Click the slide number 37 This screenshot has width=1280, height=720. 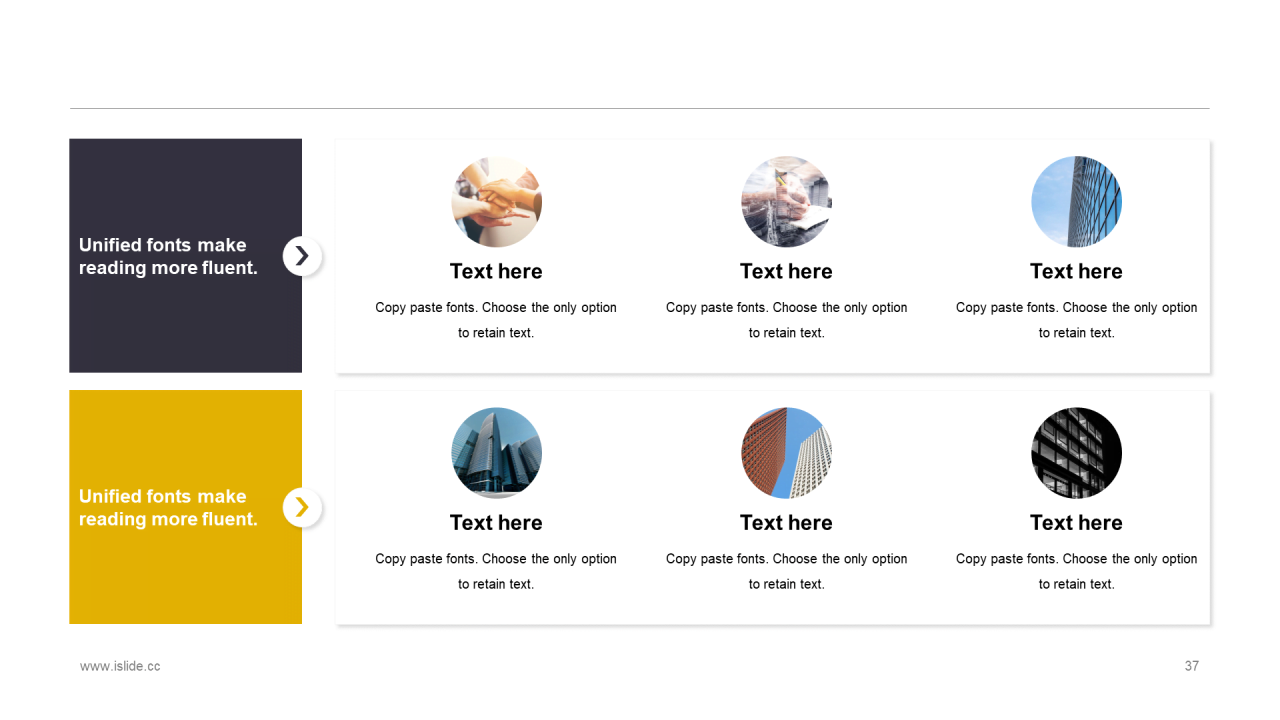(x=1191, y=666)
